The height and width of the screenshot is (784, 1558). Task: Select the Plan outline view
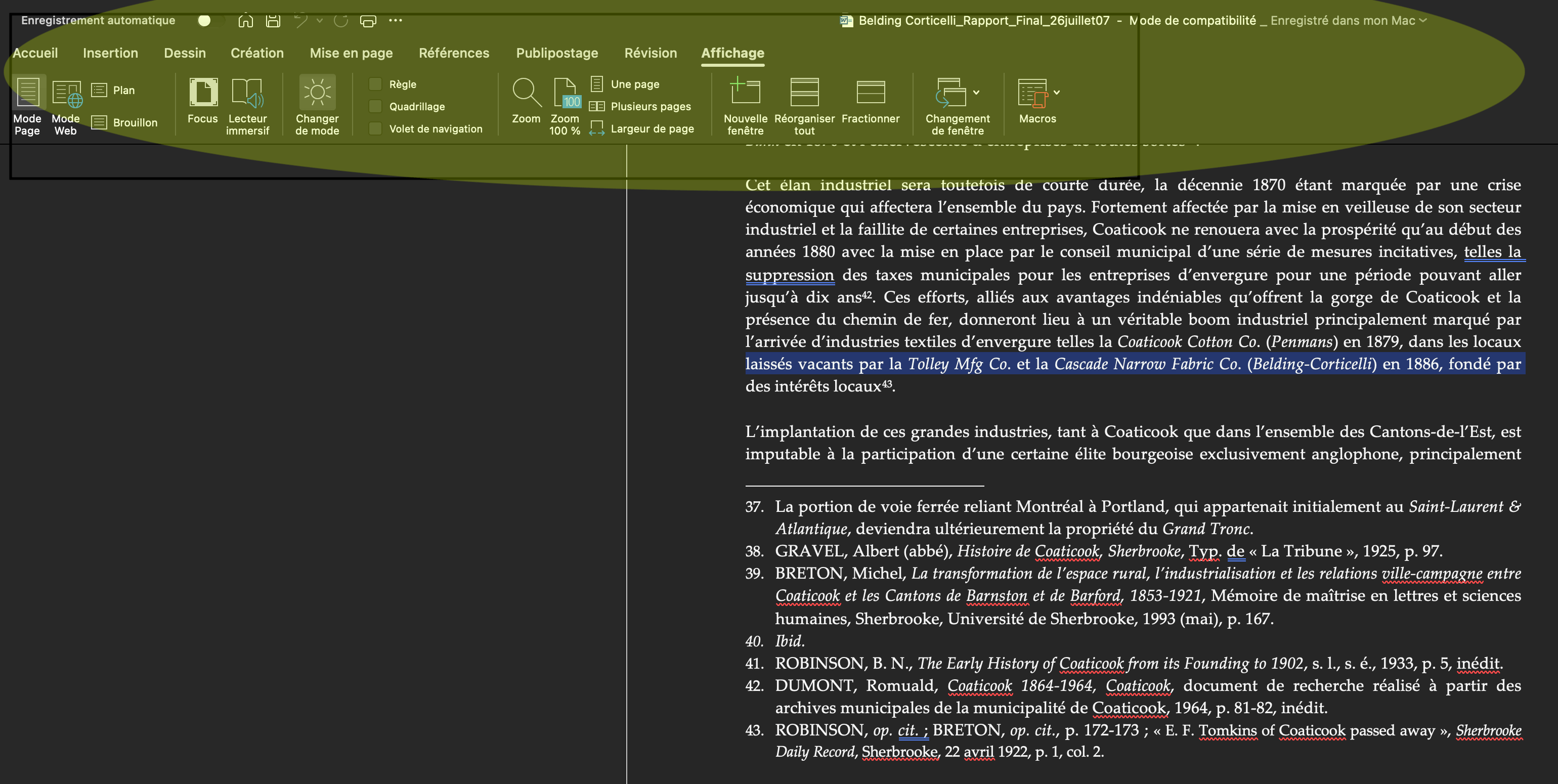tap(113, 90)
